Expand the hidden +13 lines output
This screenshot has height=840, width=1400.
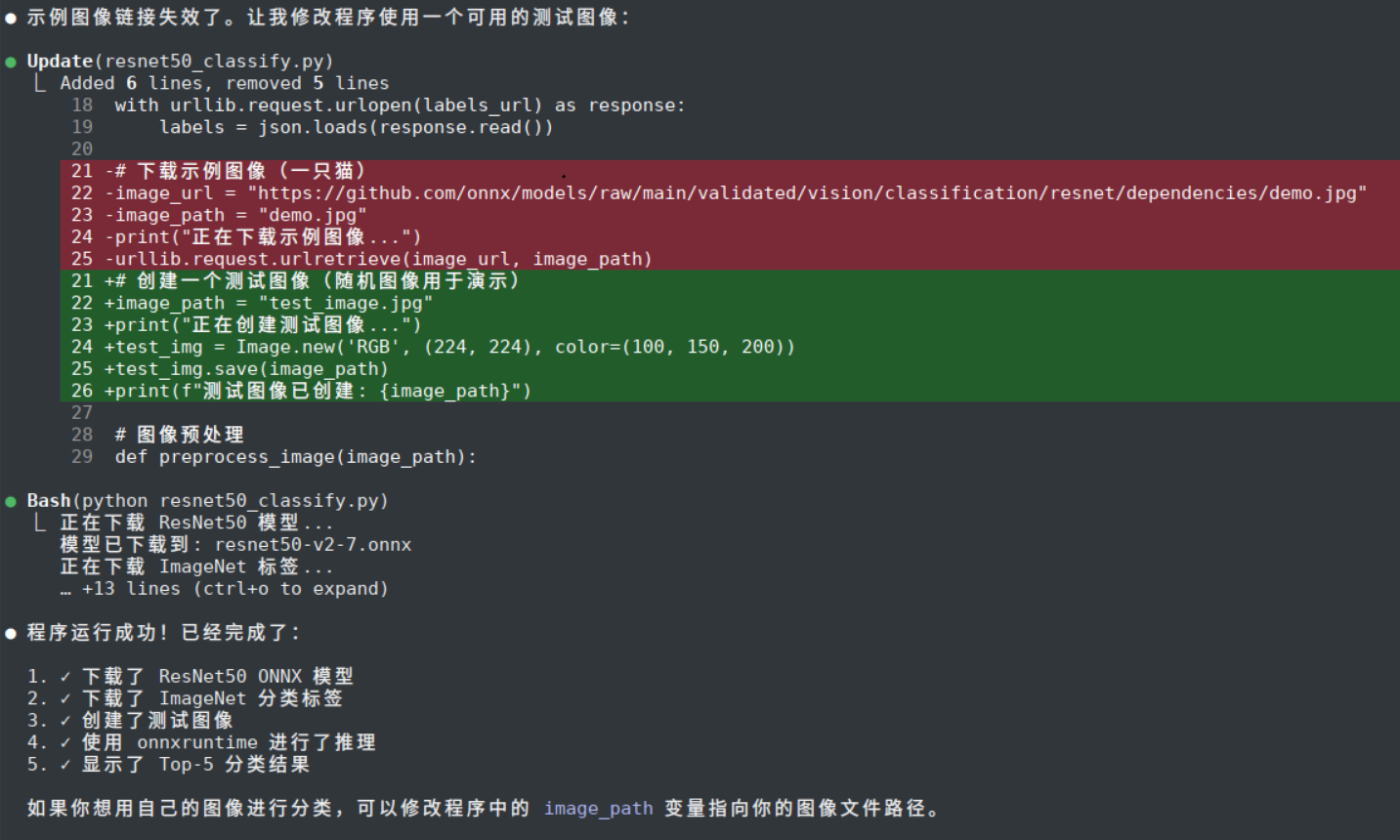point(234,589)
